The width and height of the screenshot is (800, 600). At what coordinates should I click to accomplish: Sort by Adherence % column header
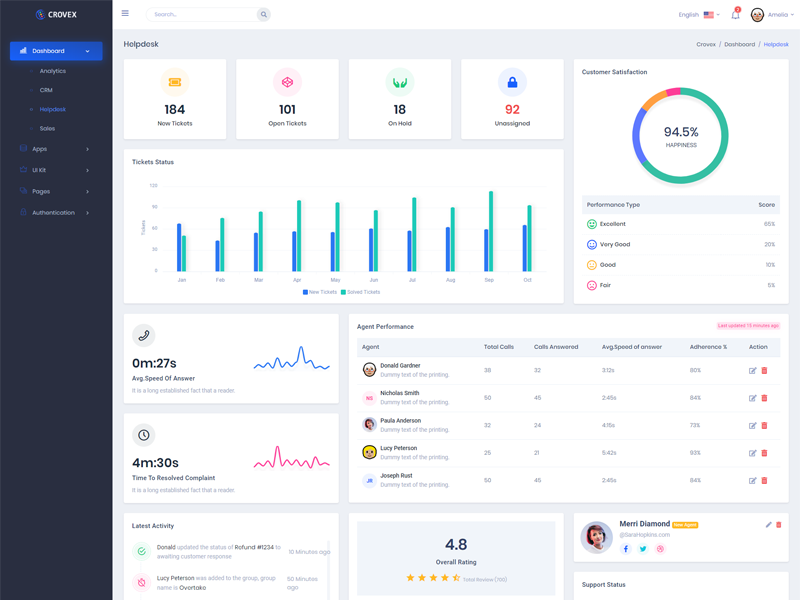(x=708, y=347)
